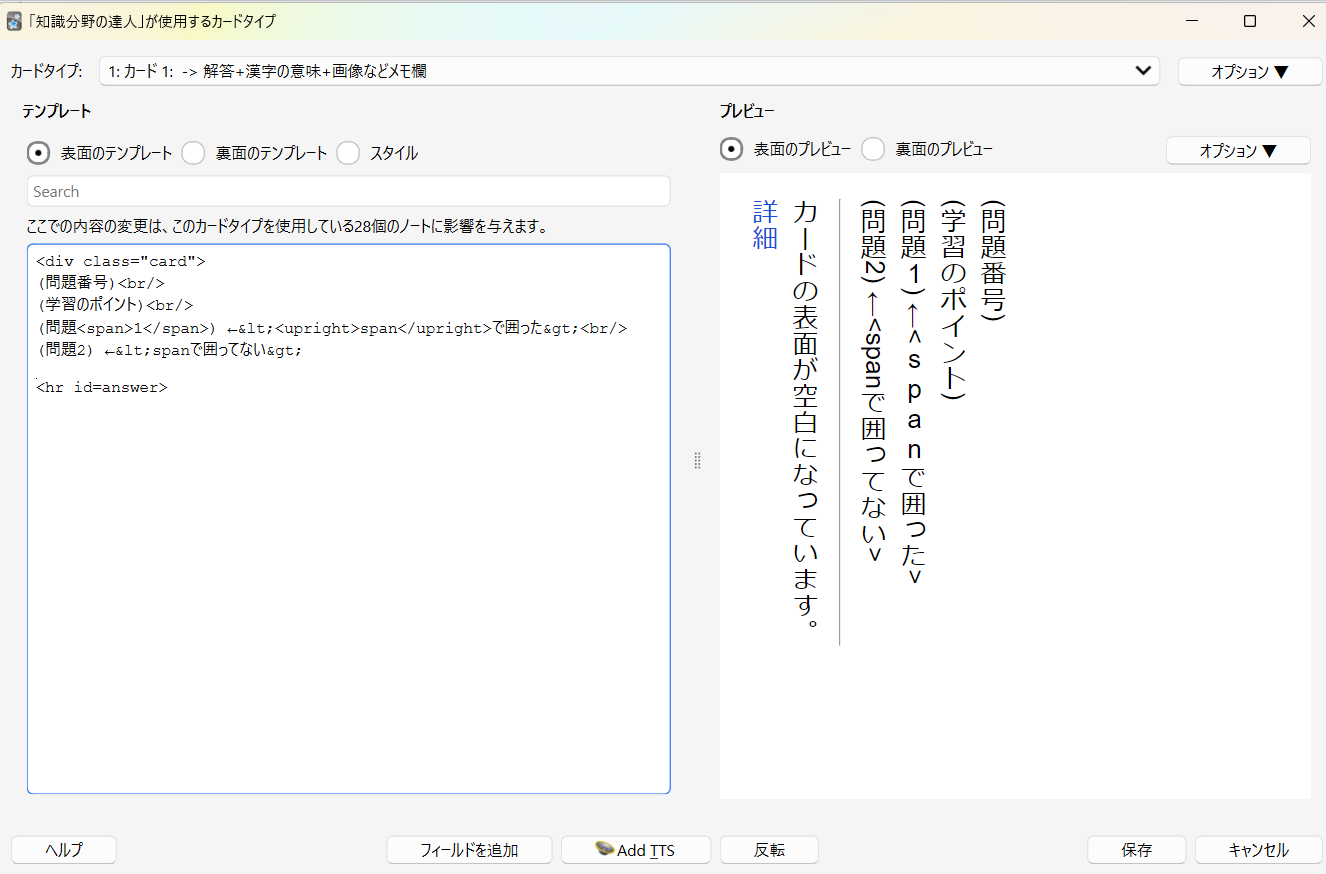Click inside the template code editor
1326x874 pixels.
click(348, 518)
